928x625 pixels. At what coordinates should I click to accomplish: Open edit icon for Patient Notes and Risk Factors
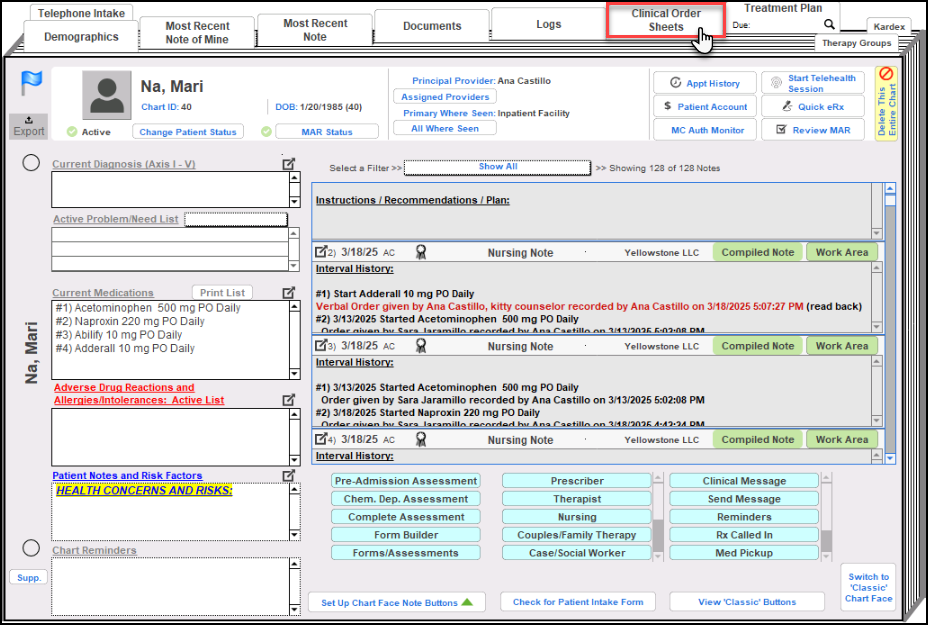(289, 476)
